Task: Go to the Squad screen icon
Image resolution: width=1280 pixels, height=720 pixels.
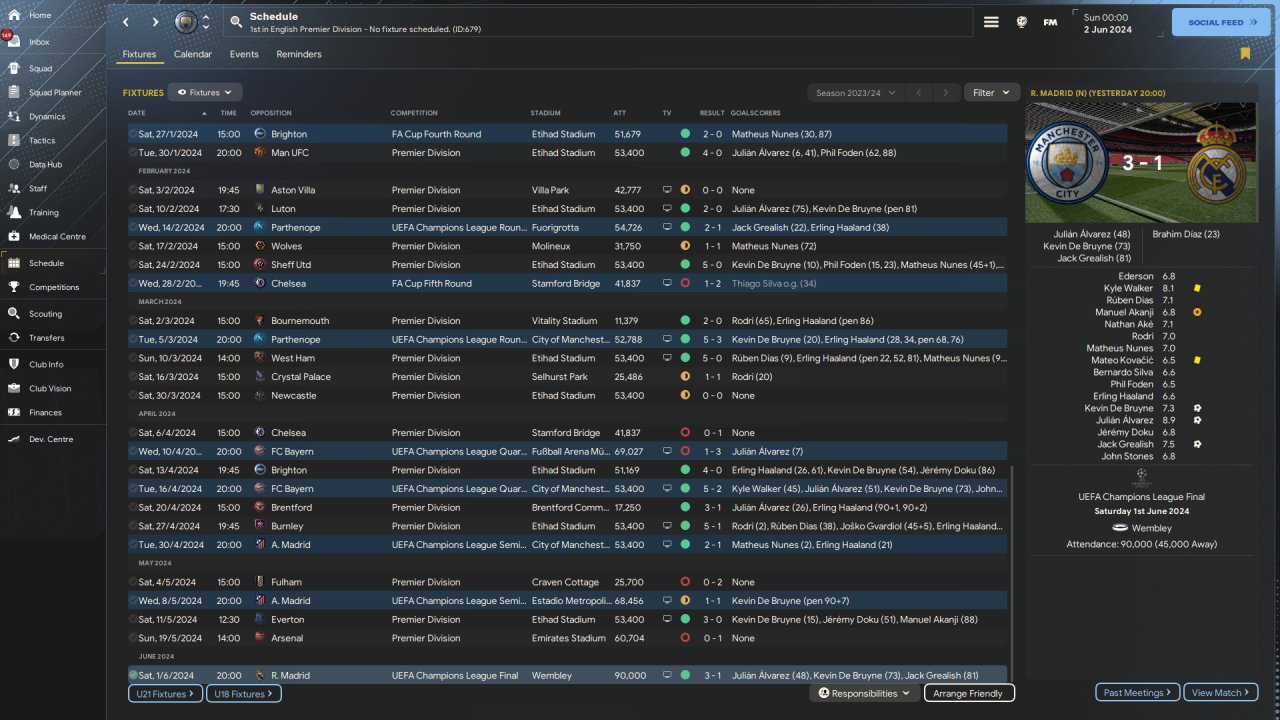Action: click(14, 69)
